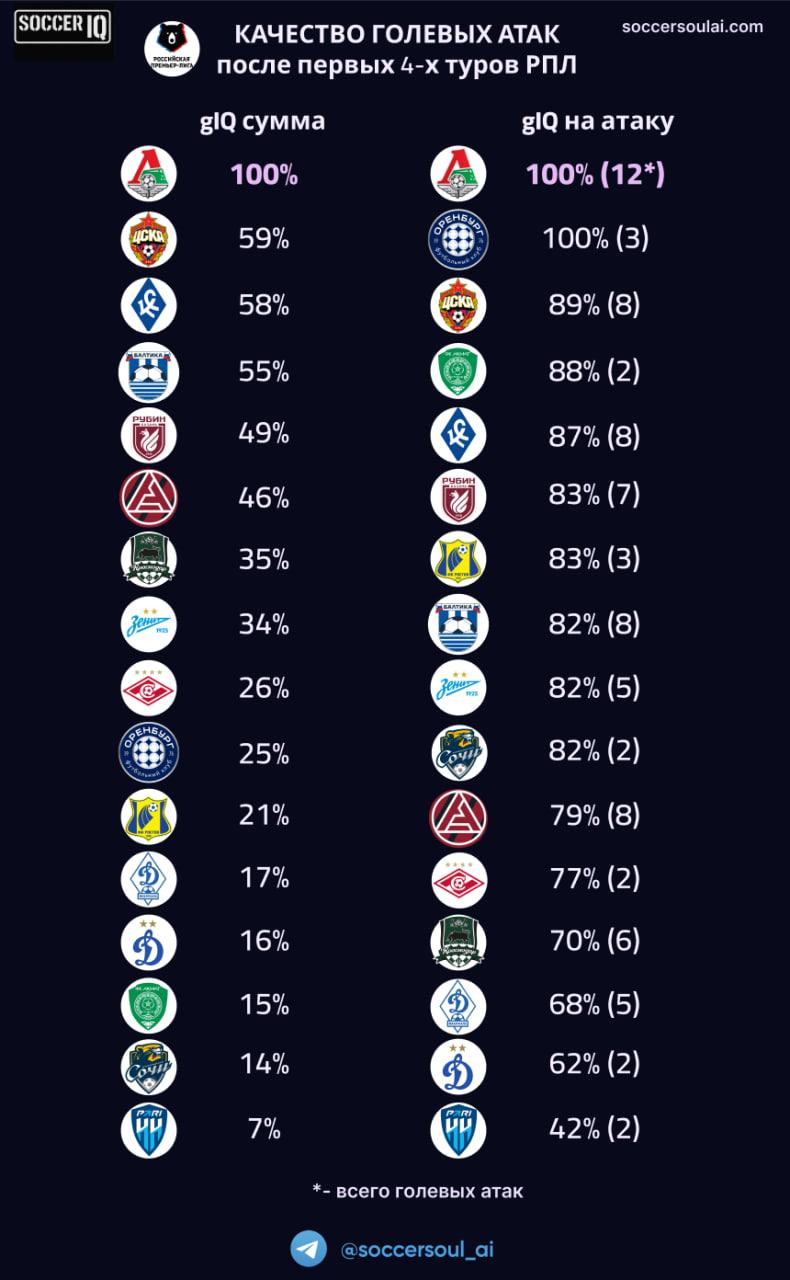Click the Orenburg logo beside 100% (3)

click(x=458, y=240)
